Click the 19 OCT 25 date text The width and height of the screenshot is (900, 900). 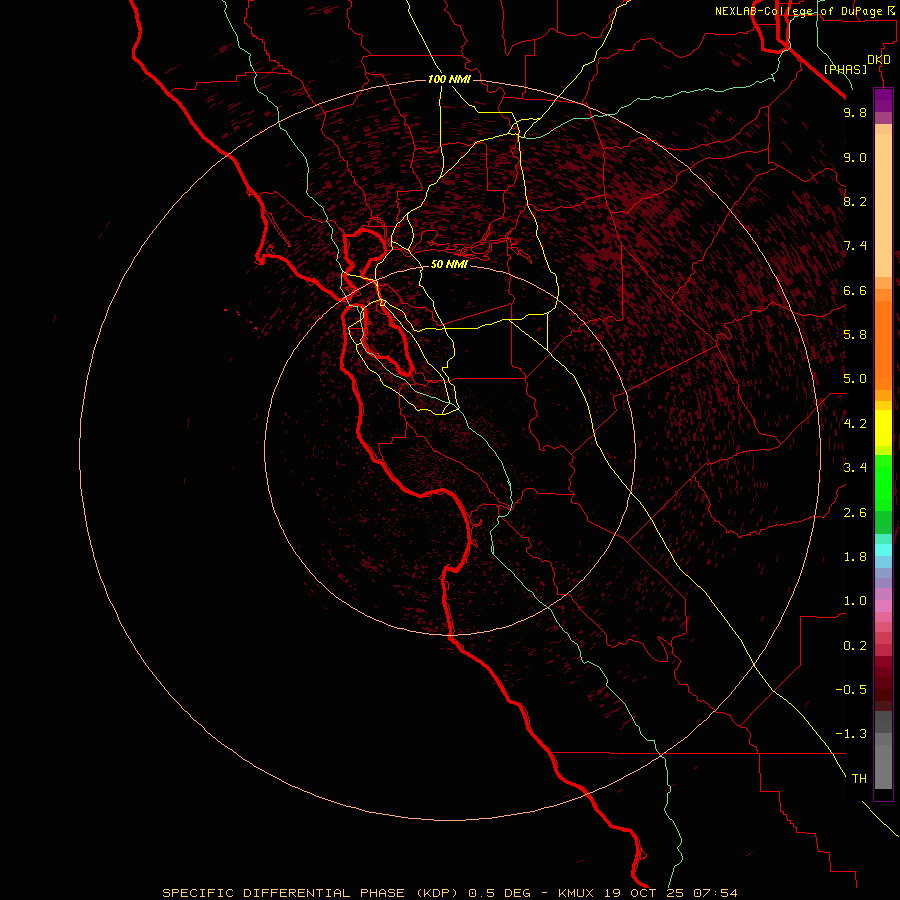[645, 893]
